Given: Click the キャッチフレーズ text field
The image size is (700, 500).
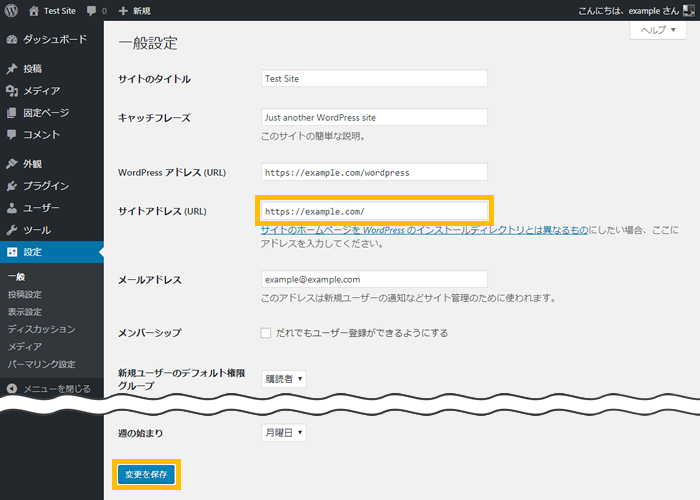Looking at the screenshot, I should click(x=374, y=117).
